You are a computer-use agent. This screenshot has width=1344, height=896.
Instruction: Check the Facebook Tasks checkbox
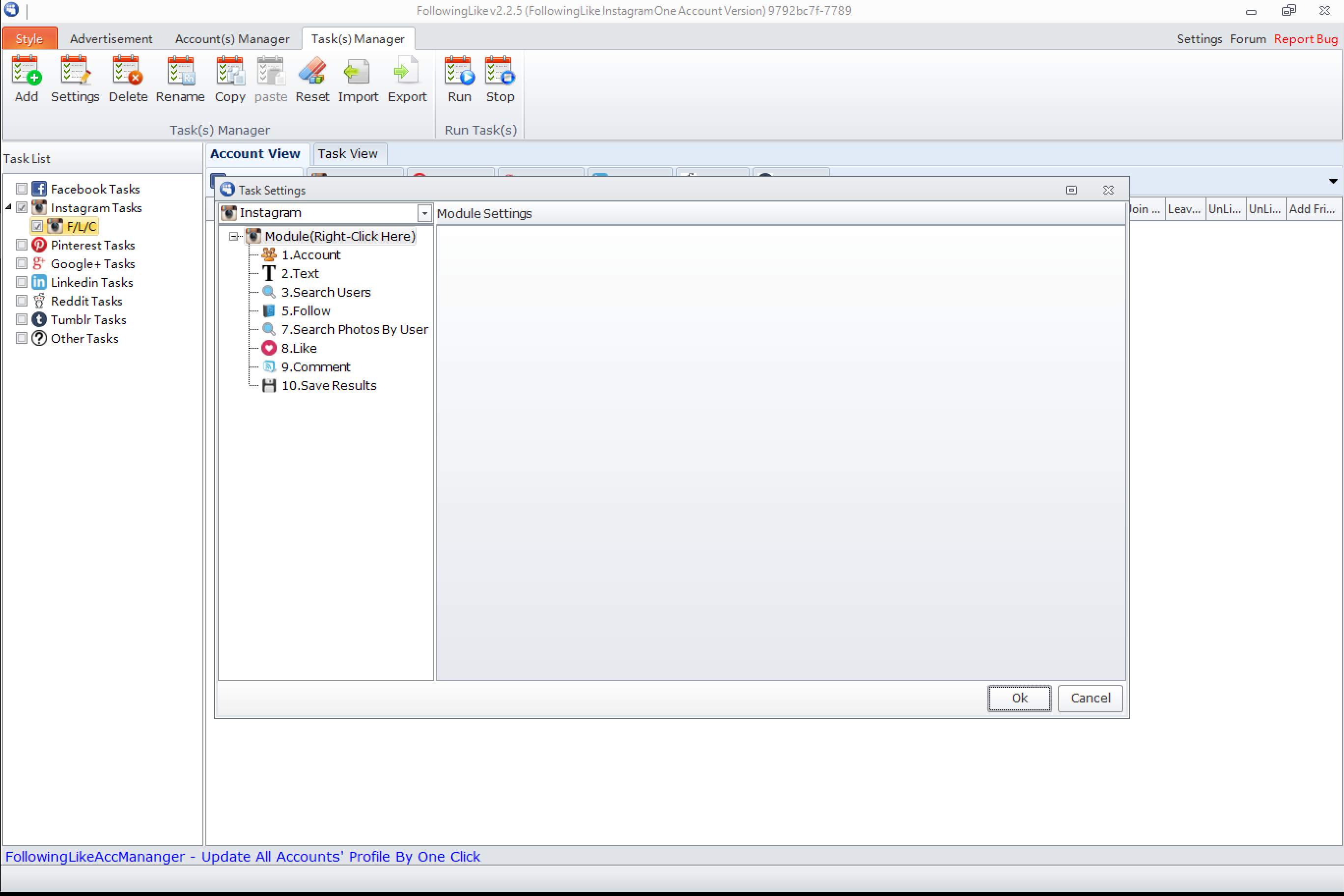click(22, 189)
